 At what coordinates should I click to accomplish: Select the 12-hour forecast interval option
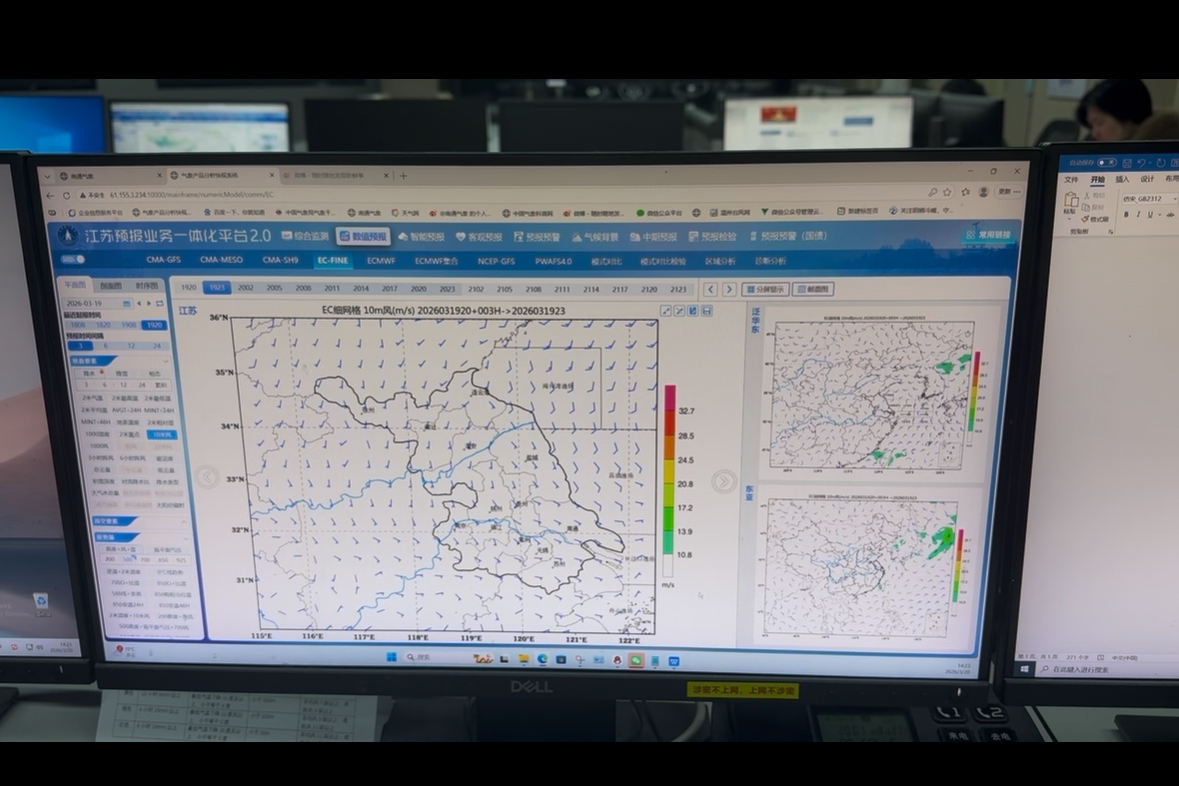coord(134,346)
